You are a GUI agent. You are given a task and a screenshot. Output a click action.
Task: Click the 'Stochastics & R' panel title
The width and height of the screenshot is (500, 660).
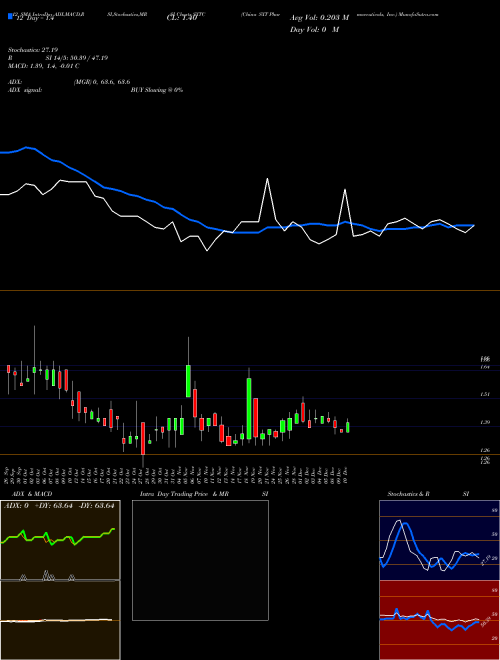pos(409,494)
